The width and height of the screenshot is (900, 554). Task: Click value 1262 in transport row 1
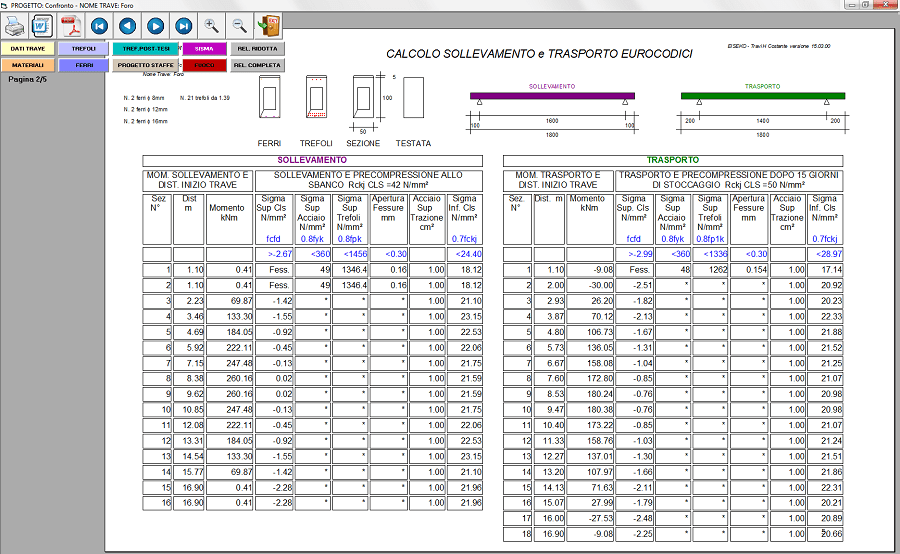(x=717, y=269)
